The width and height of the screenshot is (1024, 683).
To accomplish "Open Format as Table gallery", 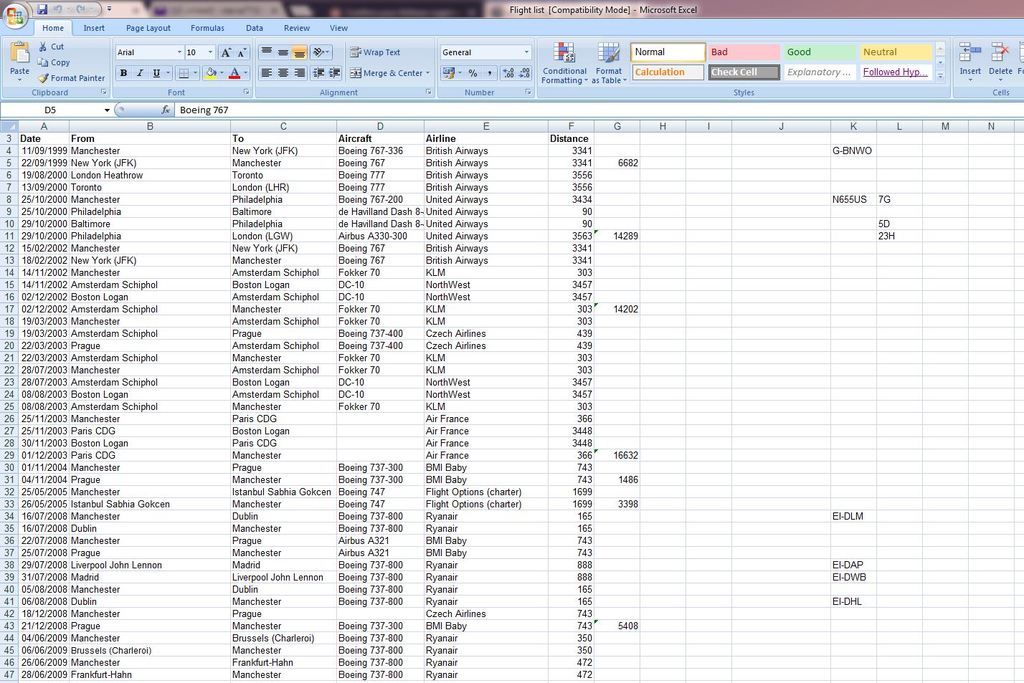I will point(609,63).
